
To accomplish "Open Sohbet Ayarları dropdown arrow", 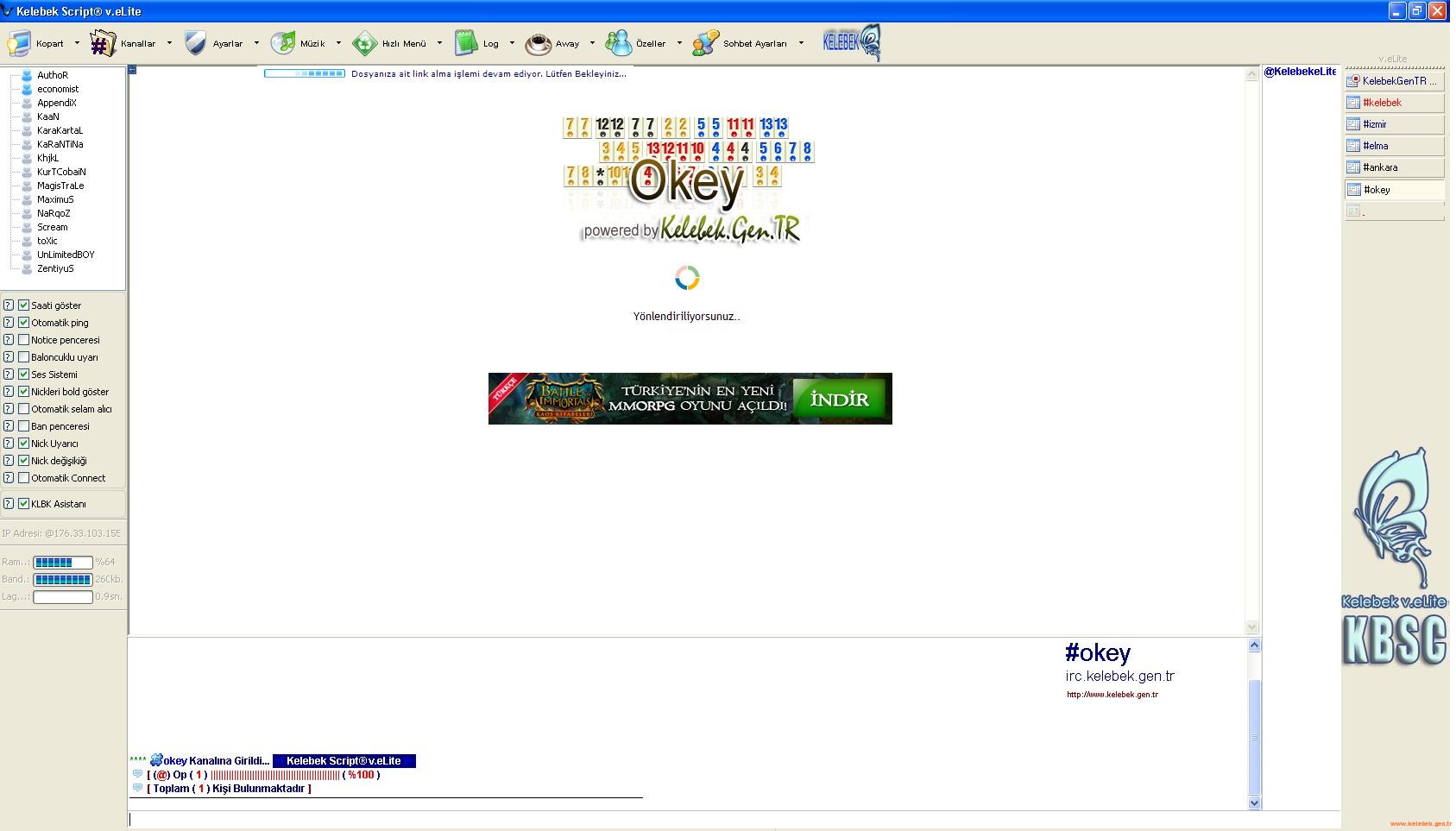I will tap(801, 43).
